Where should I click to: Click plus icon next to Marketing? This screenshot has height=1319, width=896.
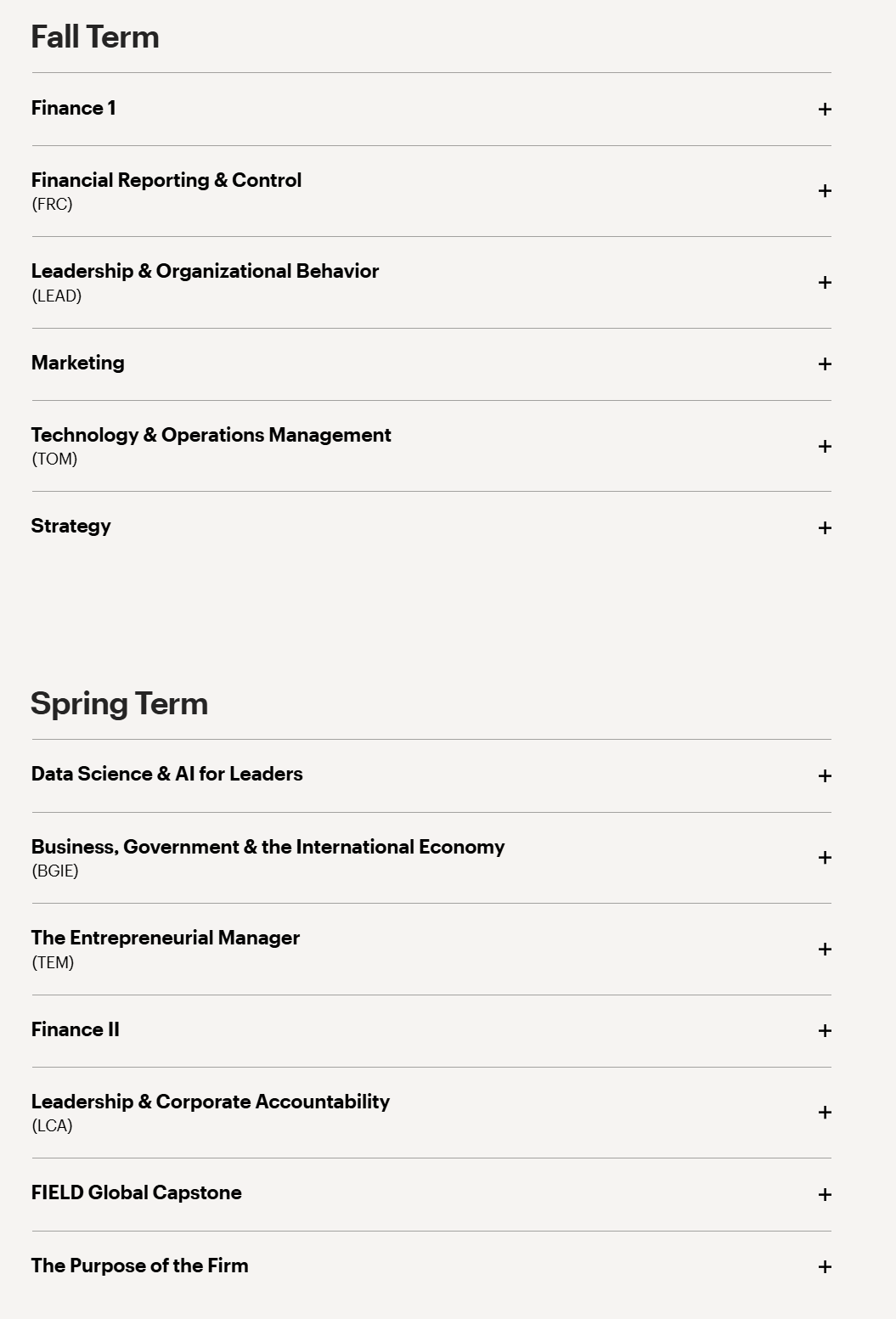(x=824, y=364)
